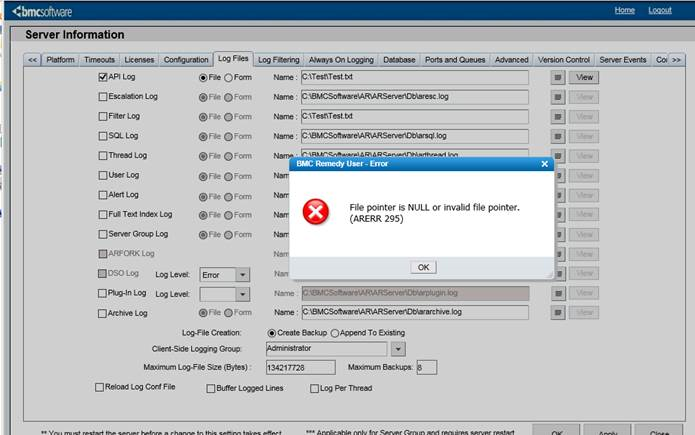Click in API Log file name field
The height and width of the screenshot is (435, 695).
(x=415, y=78)
